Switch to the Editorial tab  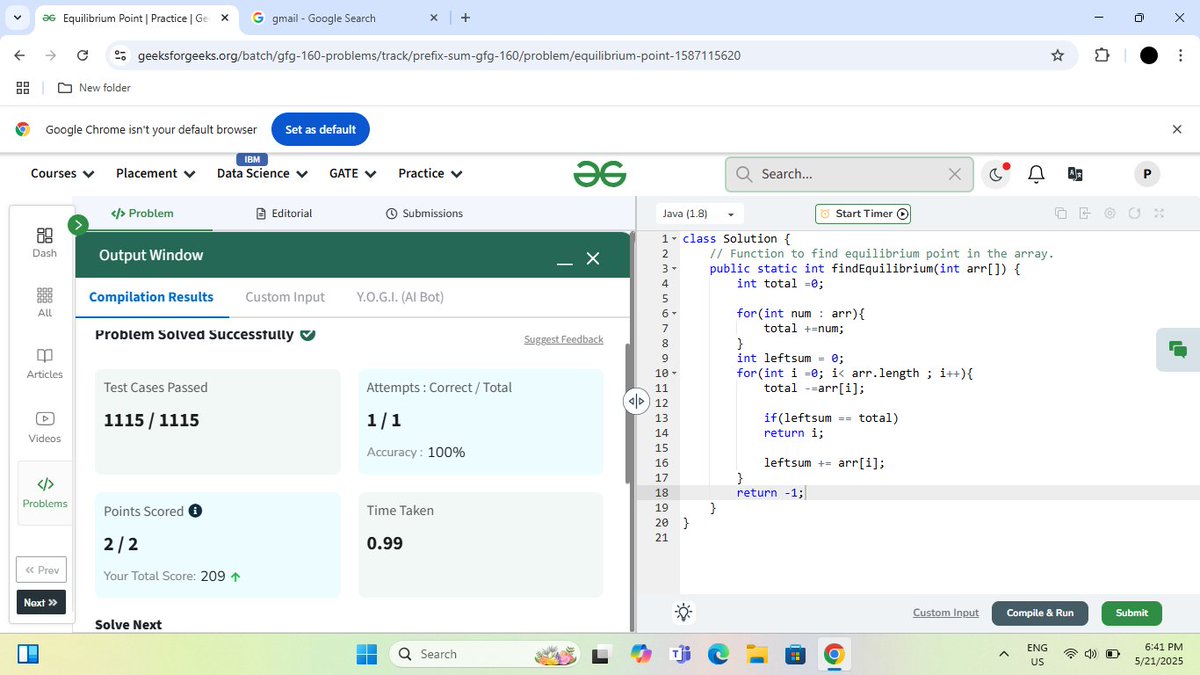click(284, 213)
